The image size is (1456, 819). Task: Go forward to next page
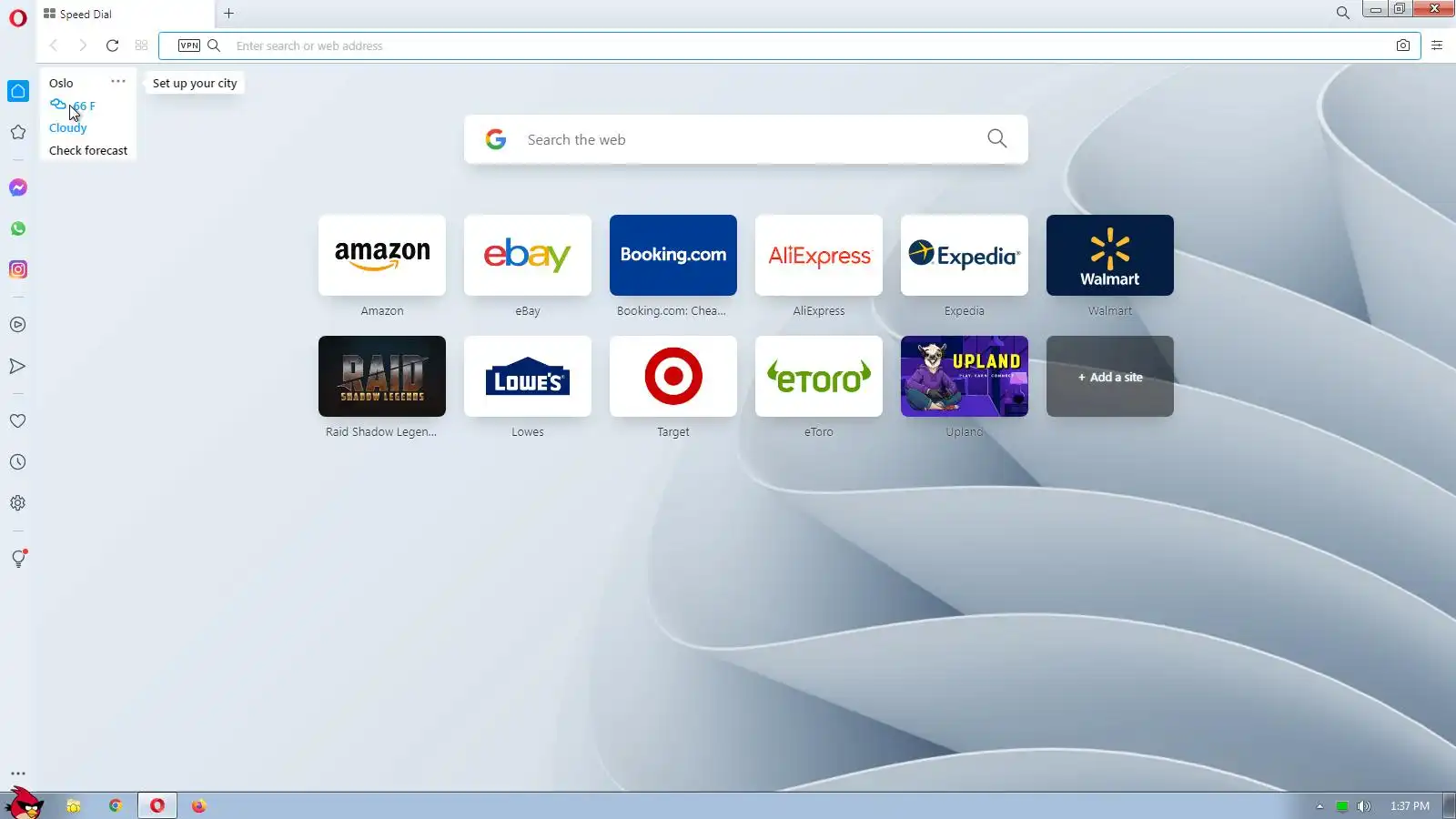click(83, 45)
